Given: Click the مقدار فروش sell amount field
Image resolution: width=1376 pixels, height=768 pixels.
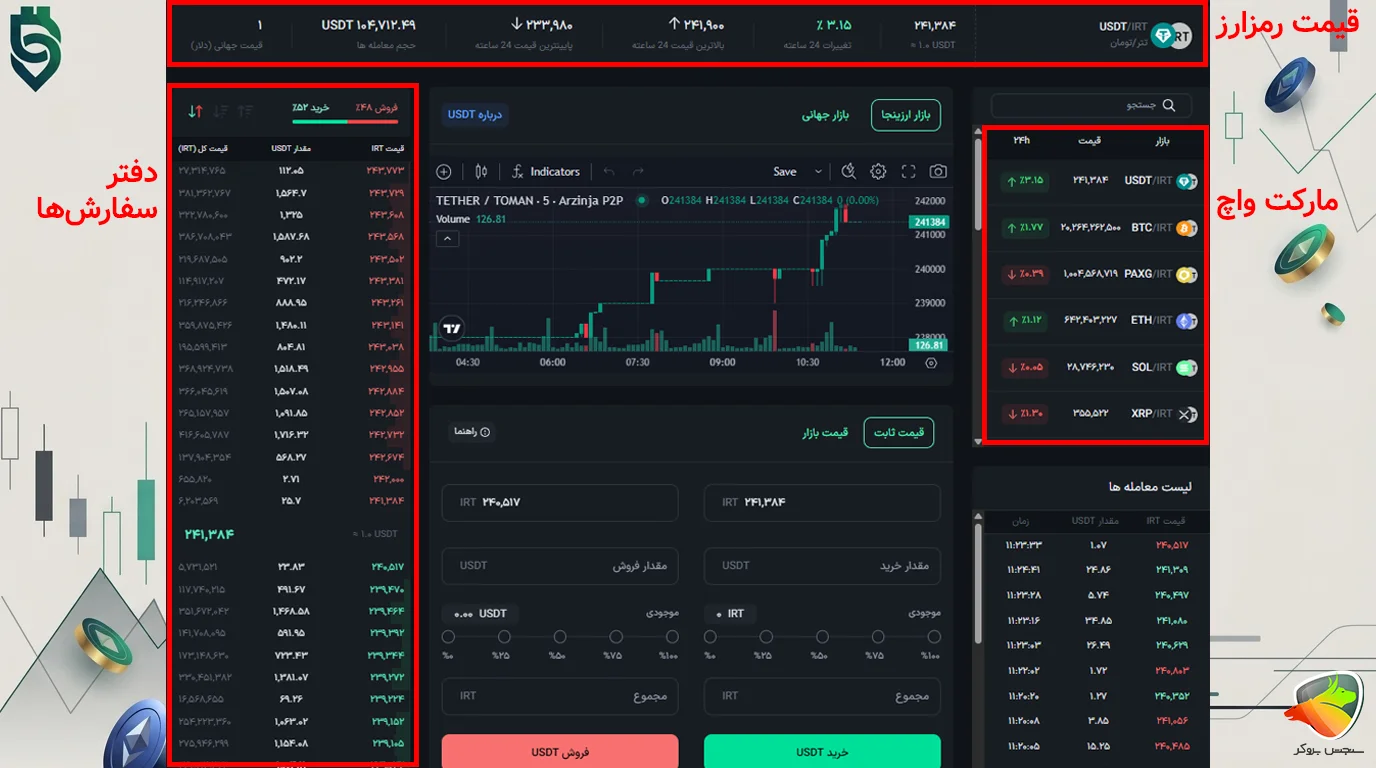Looking at the screenshot, I should coord(560,566).
